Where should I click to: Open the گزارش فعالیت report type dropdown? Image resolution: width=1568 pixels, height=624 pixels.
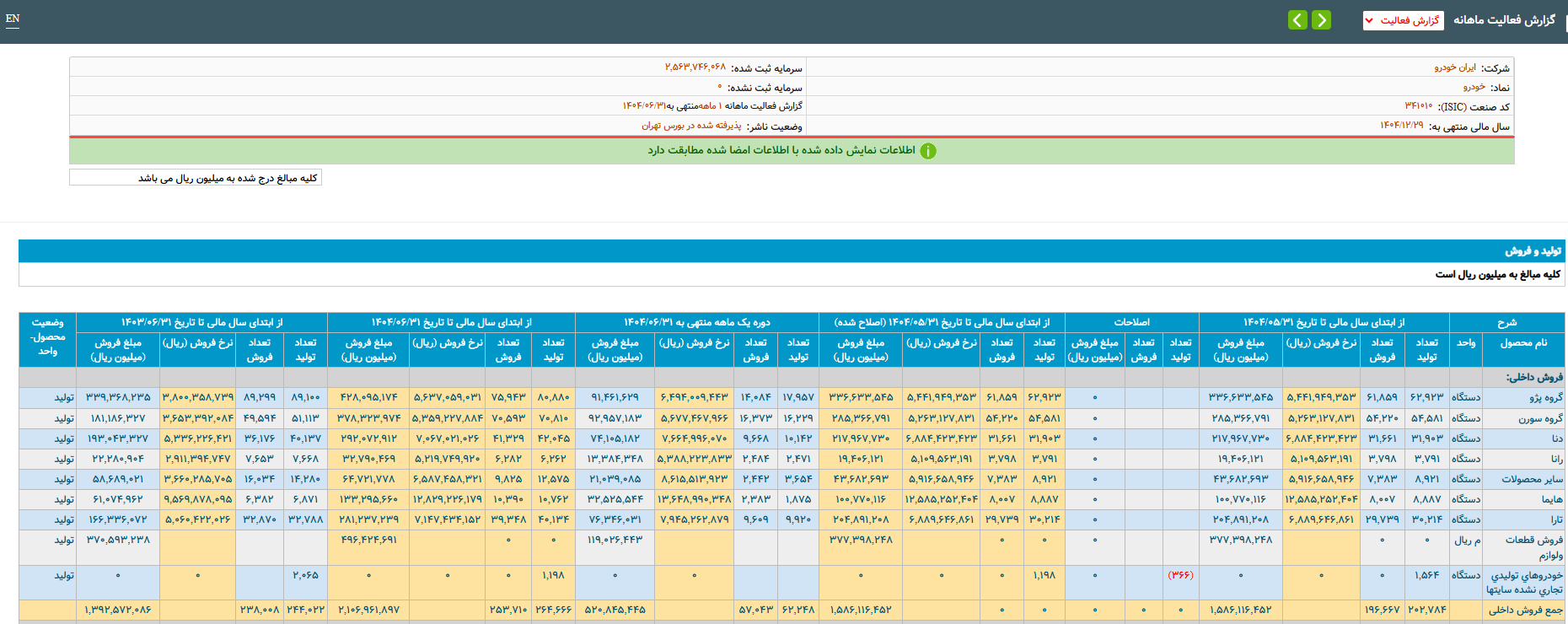click(x=1403, y=20)
